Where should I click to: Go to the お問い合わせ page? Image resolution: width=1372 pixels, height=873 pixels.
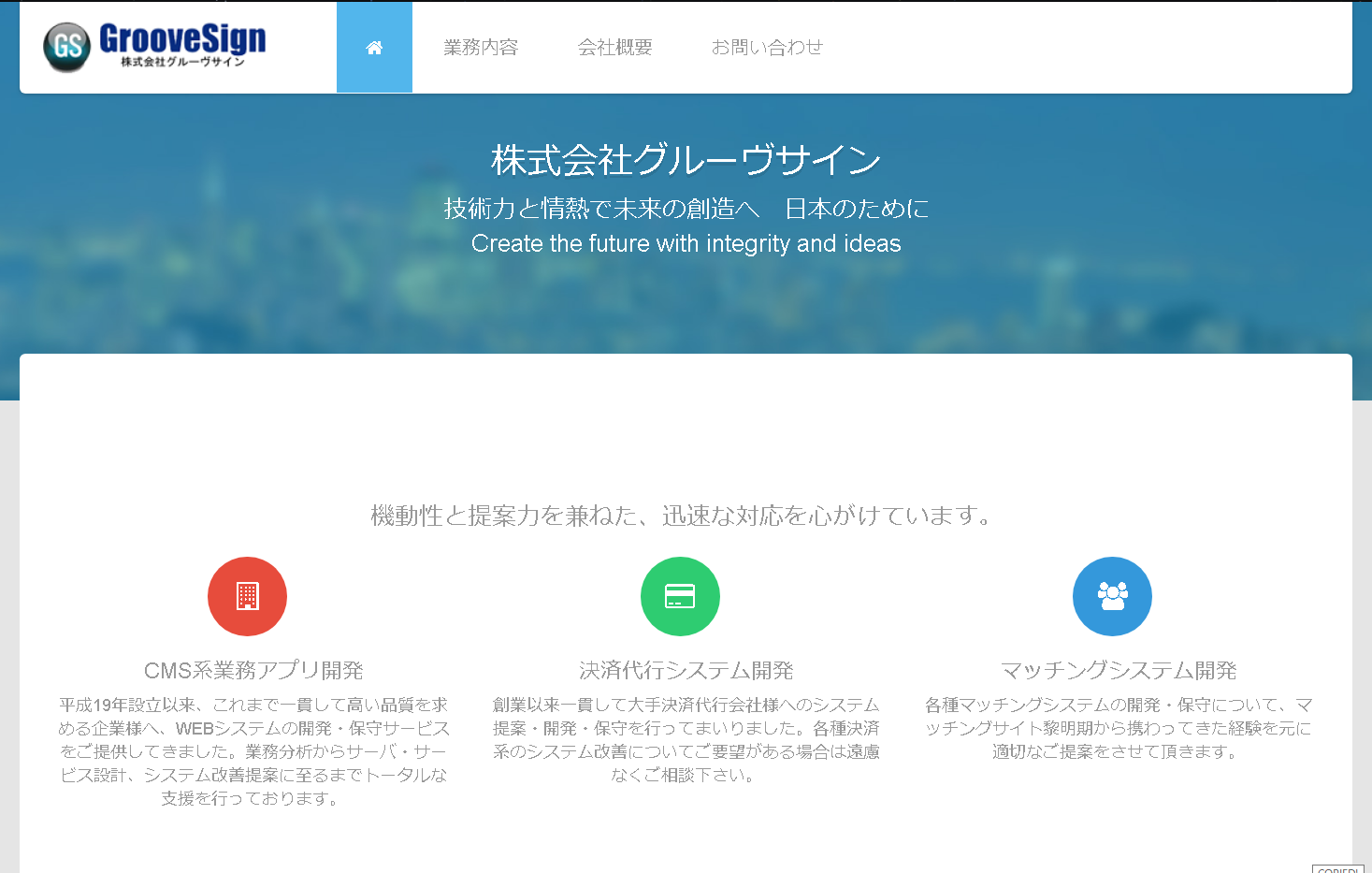click(x=767, y=48)
